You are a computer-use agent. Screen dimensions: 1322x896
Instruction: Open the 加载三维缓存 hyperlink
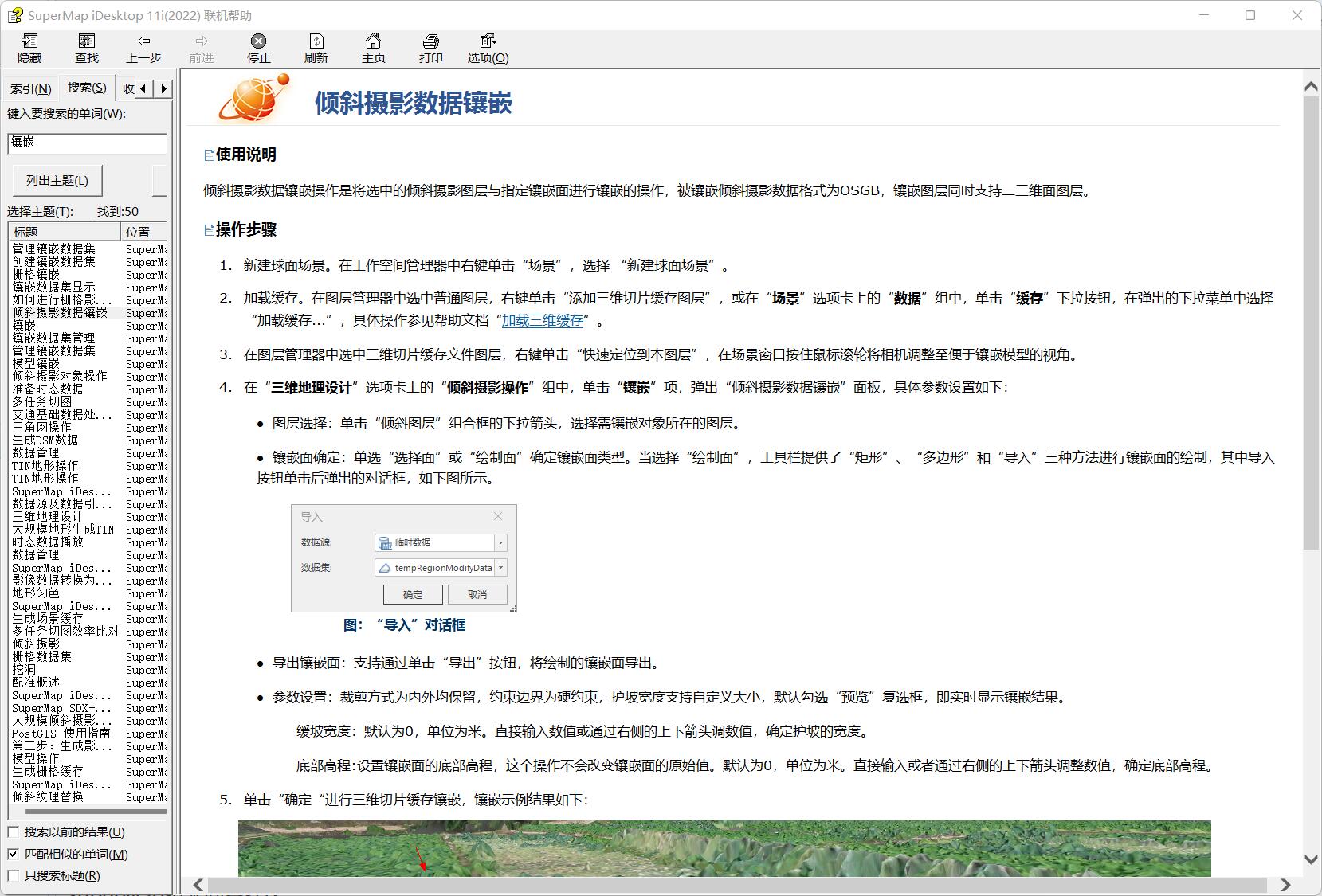click(x=543, y=320)
